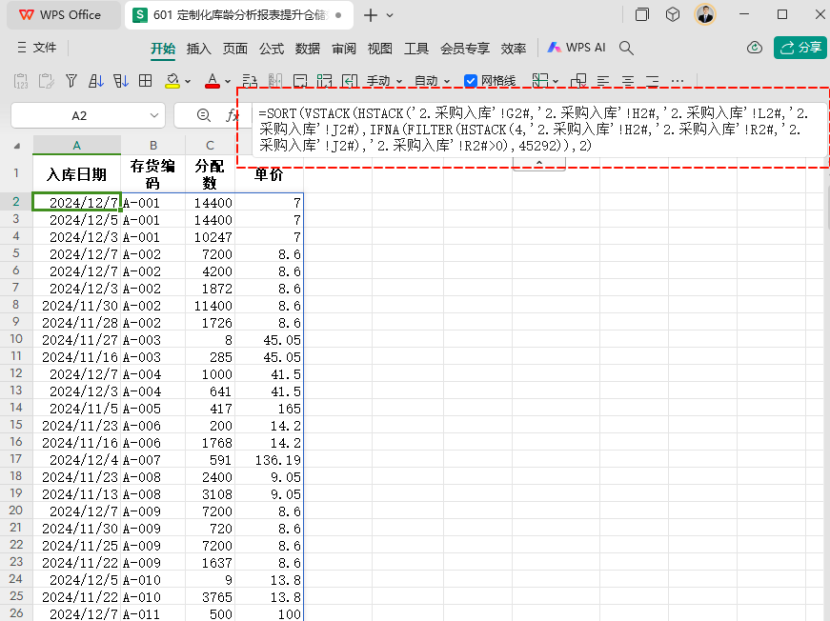
Task: Click the user profile avatar
Action: pyautogui.click(x=706, y=15)
